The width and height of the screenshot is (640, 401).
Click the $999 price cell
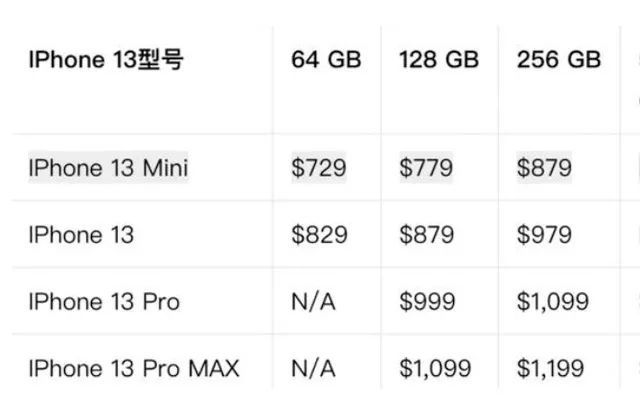(427, 302)
